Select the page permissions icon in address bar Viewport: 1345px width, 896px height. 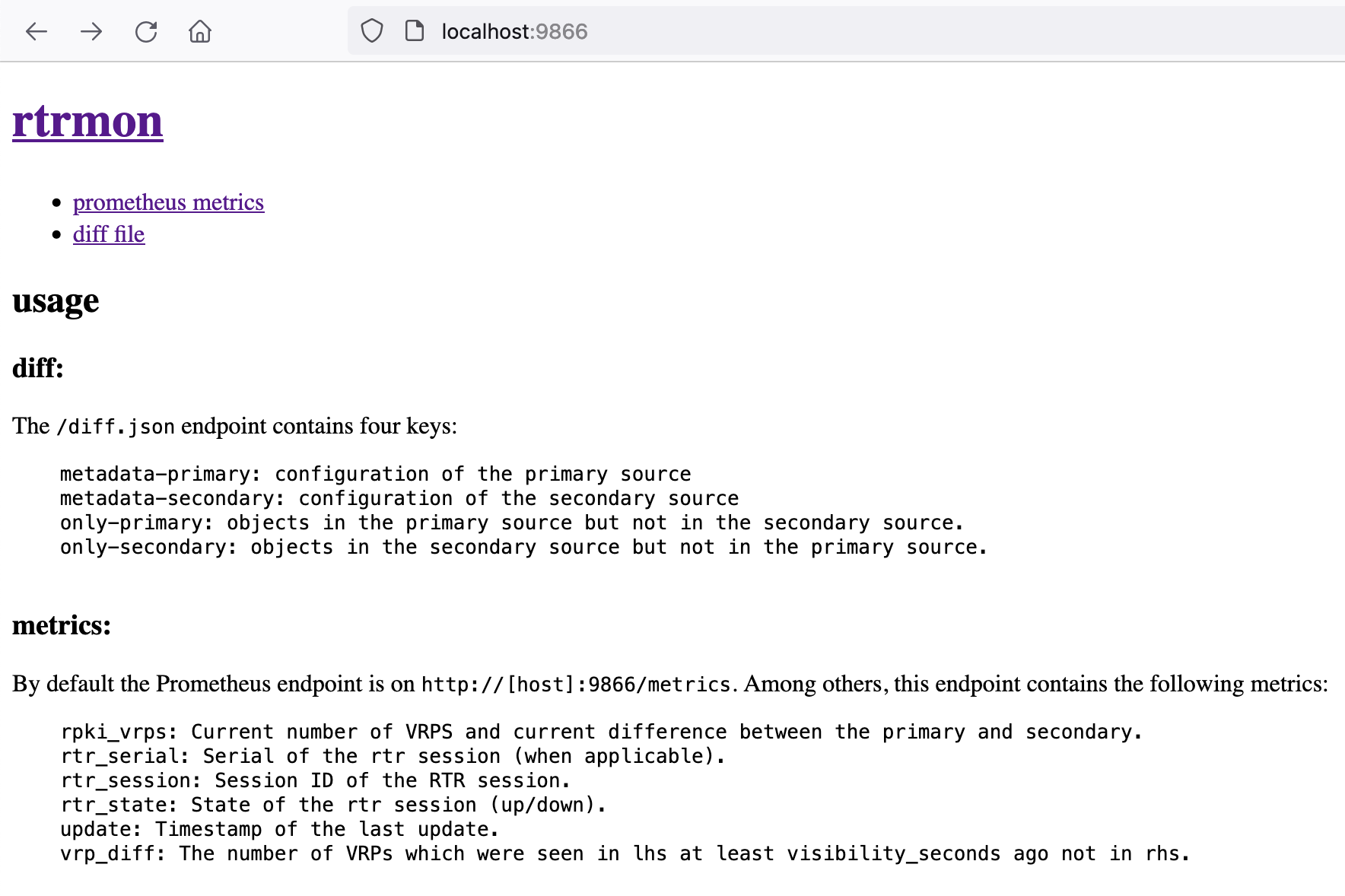click(x=413, y=31)
